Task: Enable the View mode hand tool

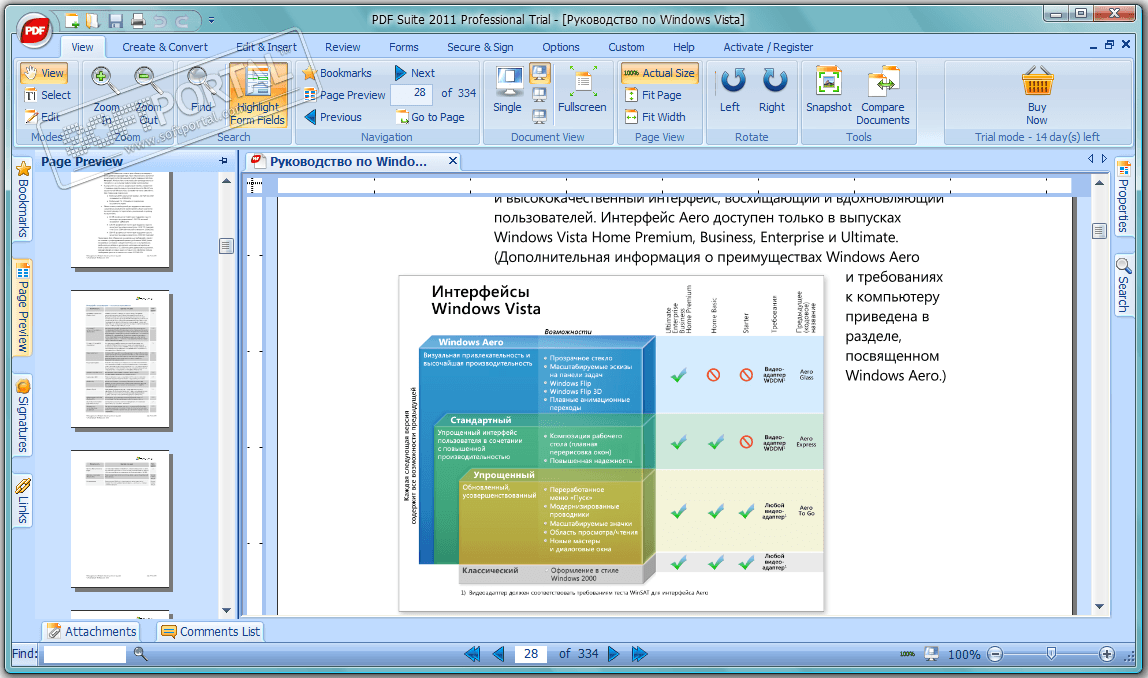Action: point(44,73)
